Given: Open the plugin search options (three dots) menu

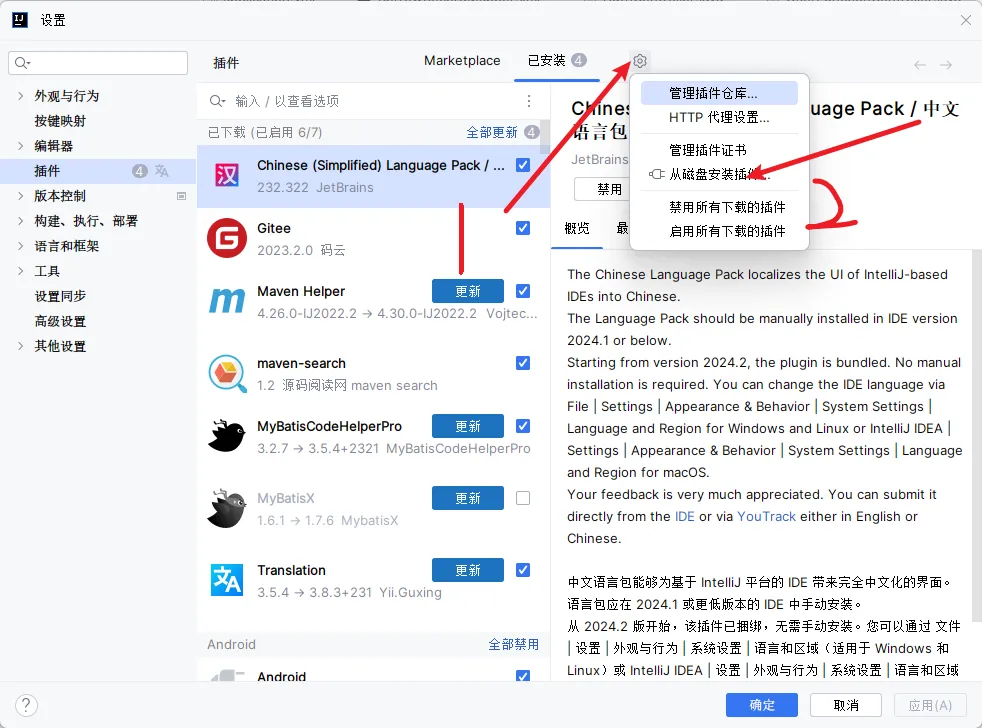Looking at the screenshot, I should 529,101.
